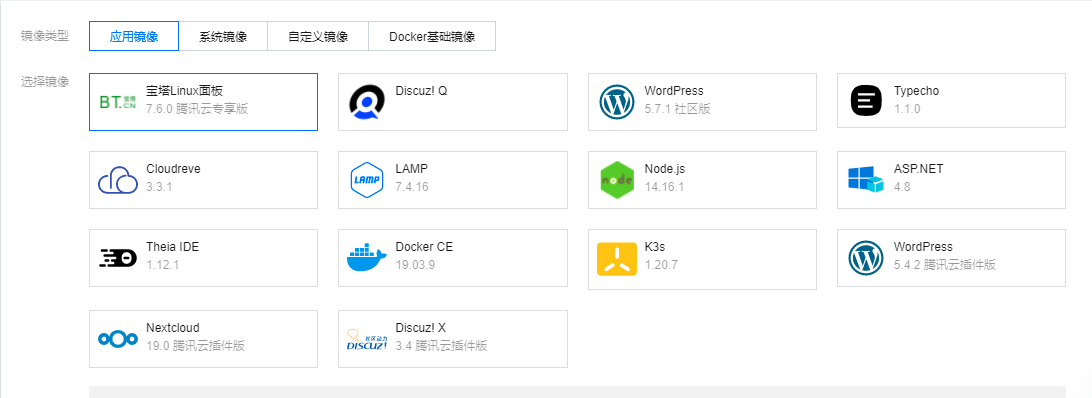This screenshot has height=398, width=1092.
Task: Select the K3s image title
Action: 656,247
